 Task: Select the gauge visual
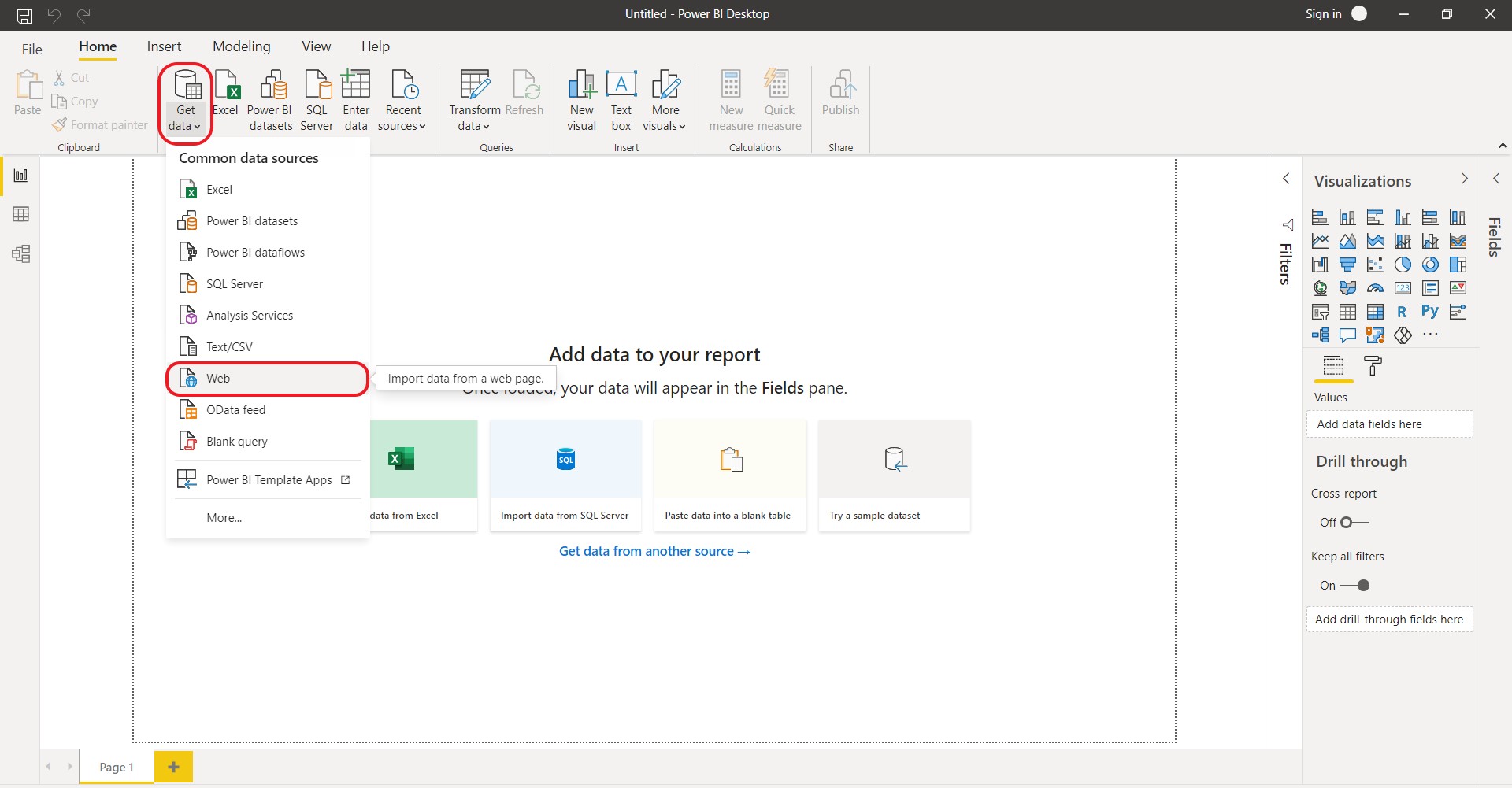coord(1376,288)
